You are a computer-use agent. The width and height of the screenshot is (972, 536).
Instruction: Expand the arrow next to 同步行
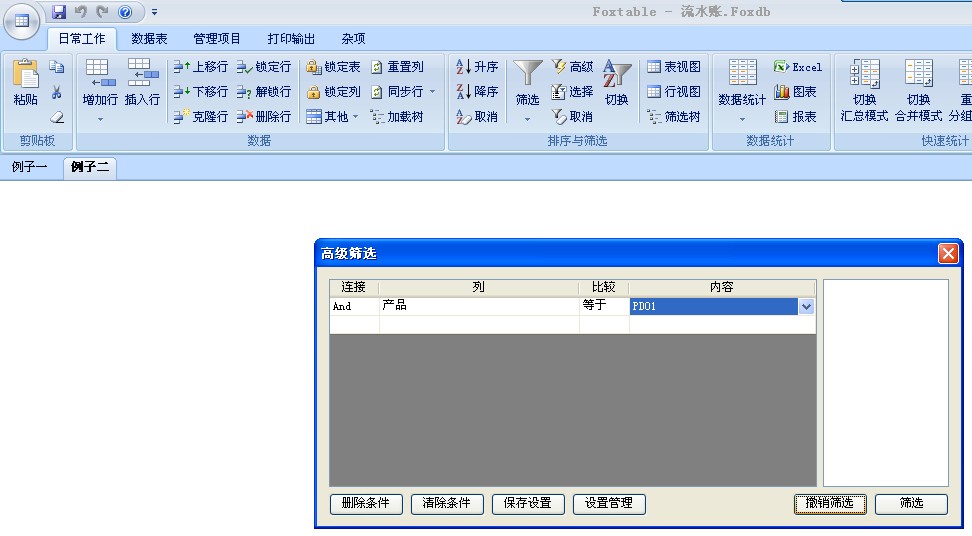(433, 92)
